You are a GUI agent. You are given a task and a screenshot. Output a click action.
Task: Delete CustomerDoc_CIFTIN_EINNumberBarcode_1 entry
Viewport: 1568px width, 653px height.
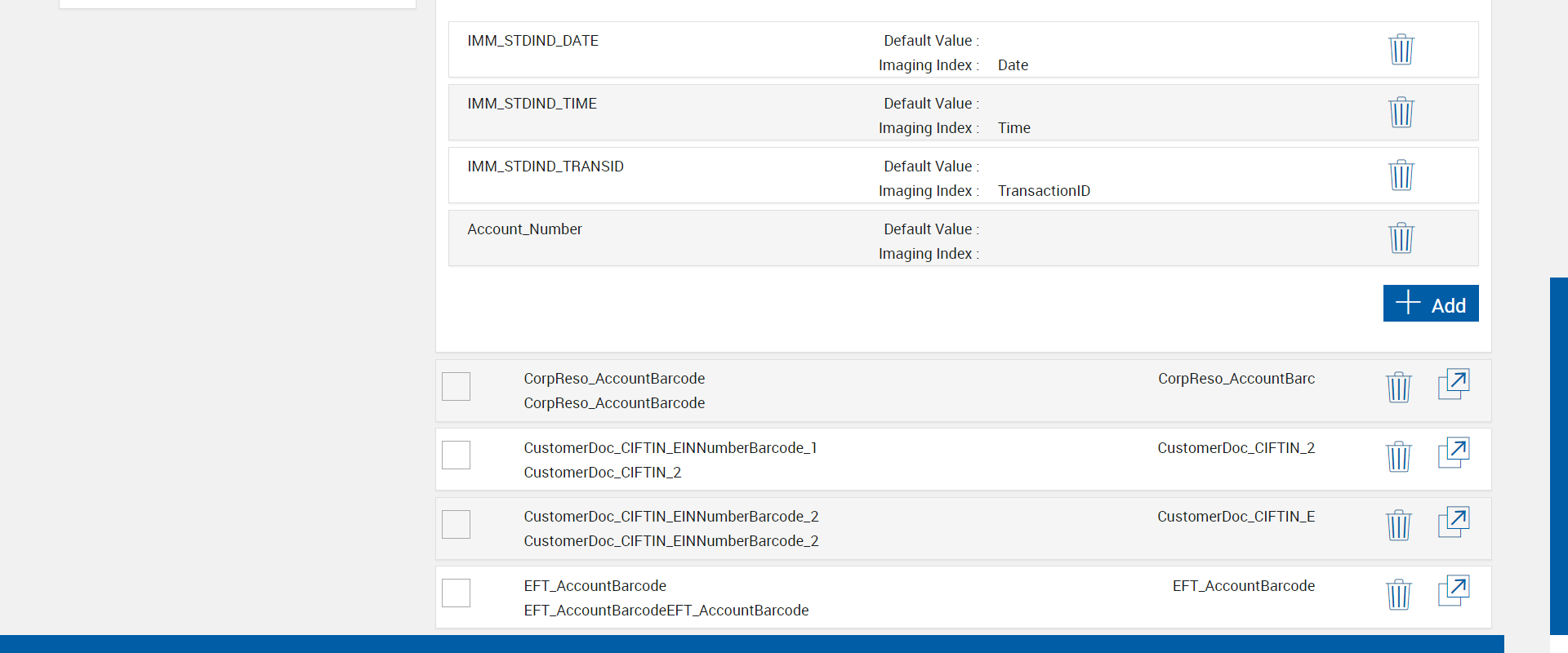(x=1399, y=456)
